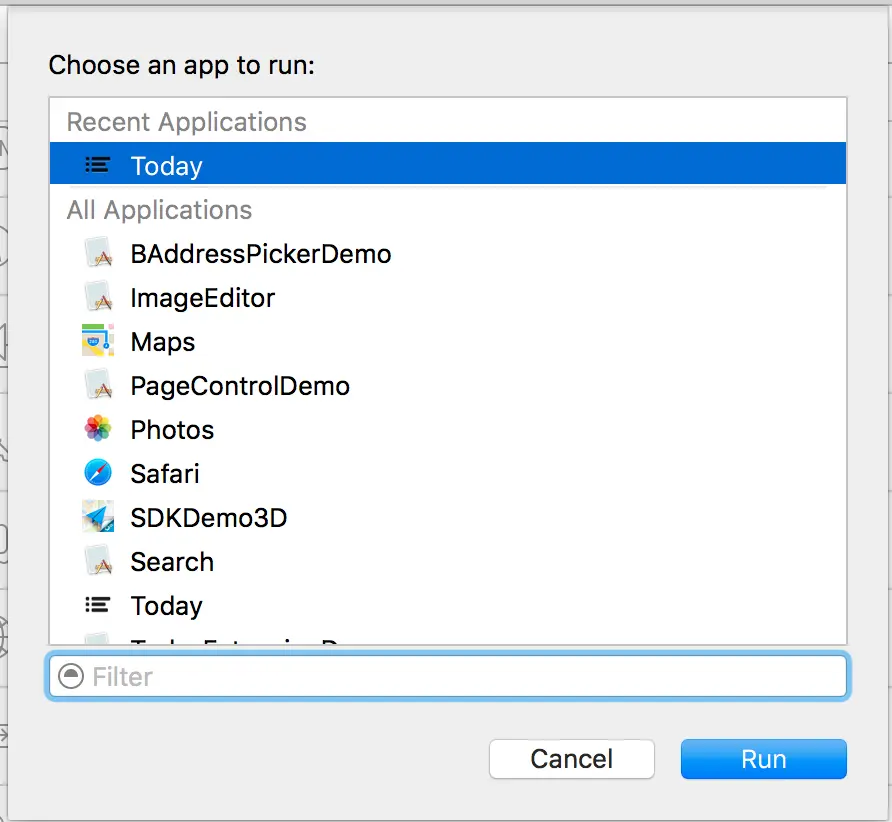This screenshot has width=892, height=822.
Task: Click the Search app icon
Action: click(98, 561)
